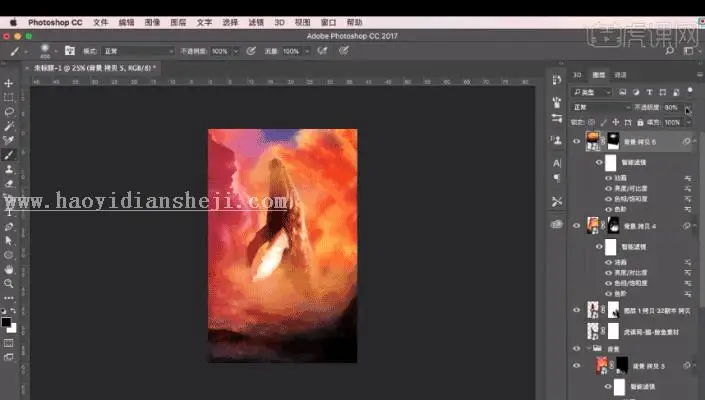Open the extra tools ellipsis button
The width and height of the screenshot is (705, 400).
[x=9, y=298]
